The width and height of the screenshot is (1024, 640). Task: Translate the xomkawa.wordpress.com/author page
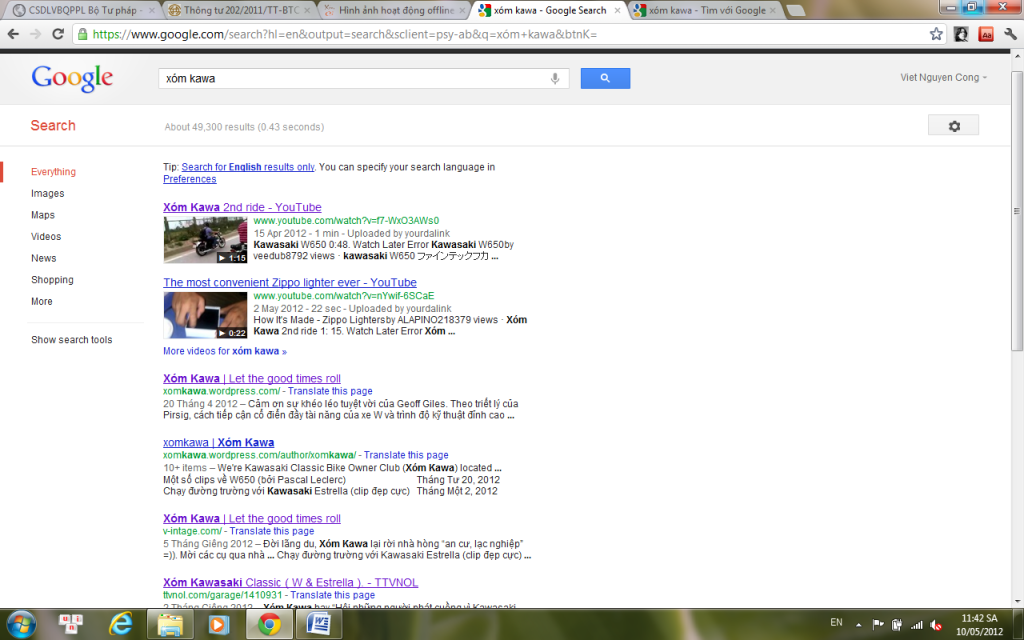[x=406, y=455]
